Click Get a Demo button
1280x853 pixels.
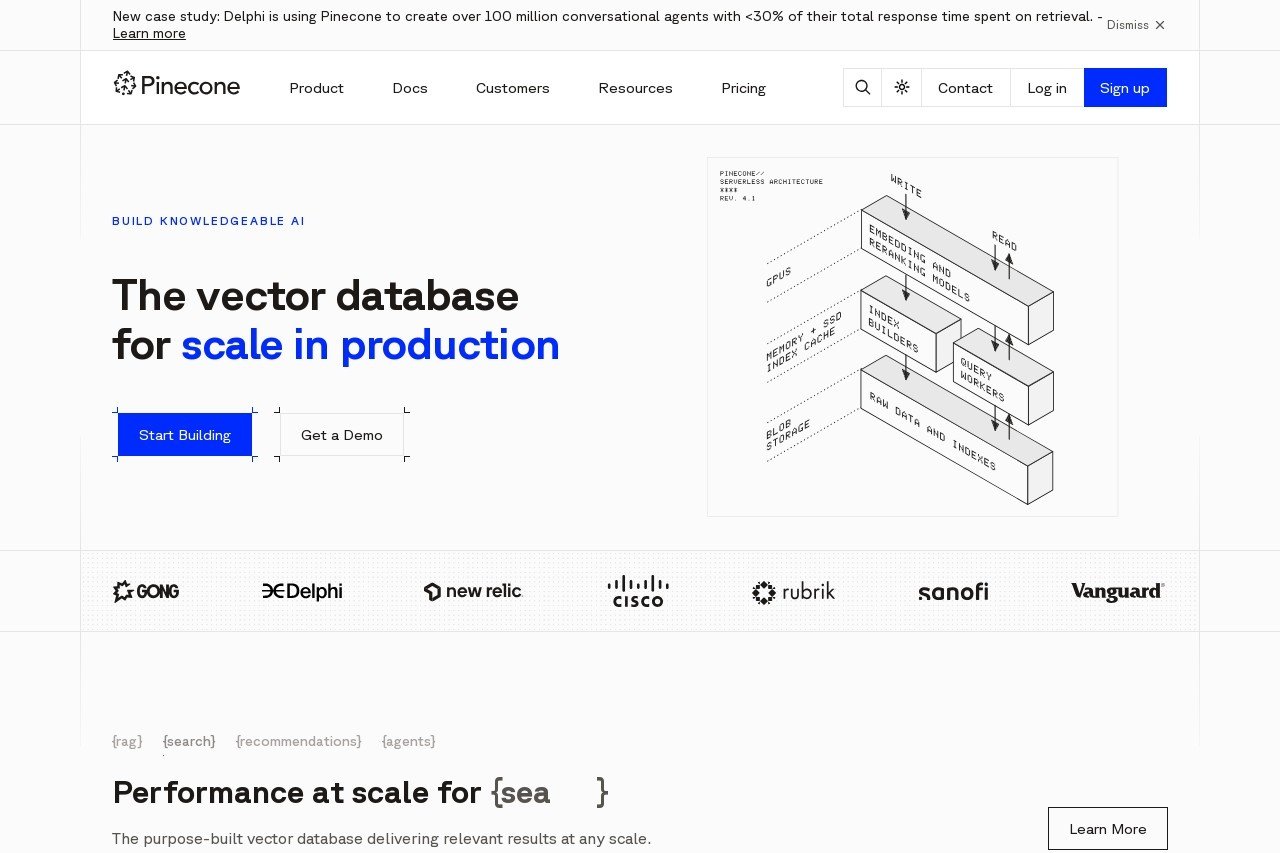pos(342,435)
